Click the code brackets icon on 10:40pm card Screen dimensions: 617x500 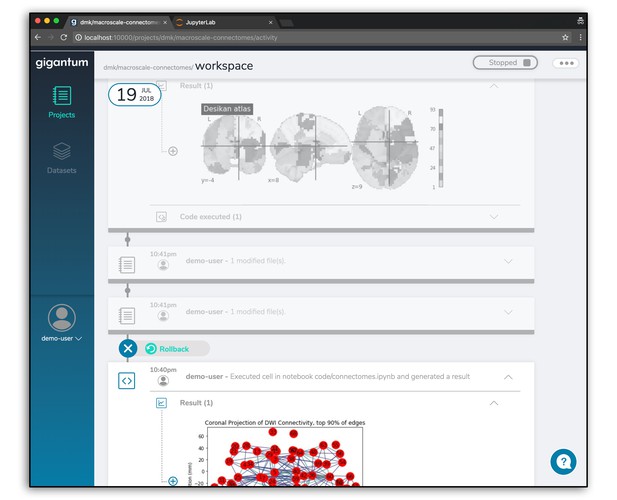click(x=127, y=380)
